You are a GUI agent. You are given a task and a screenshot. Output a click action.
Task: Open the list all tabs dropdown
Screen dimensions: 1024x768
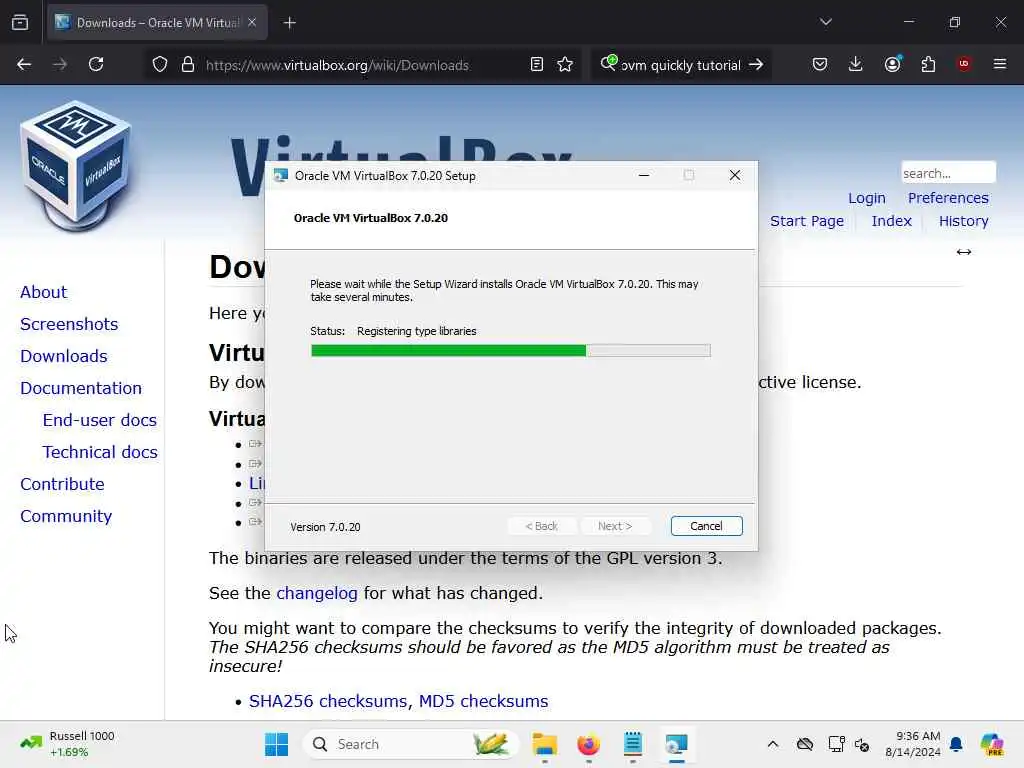tap(825, 22)
